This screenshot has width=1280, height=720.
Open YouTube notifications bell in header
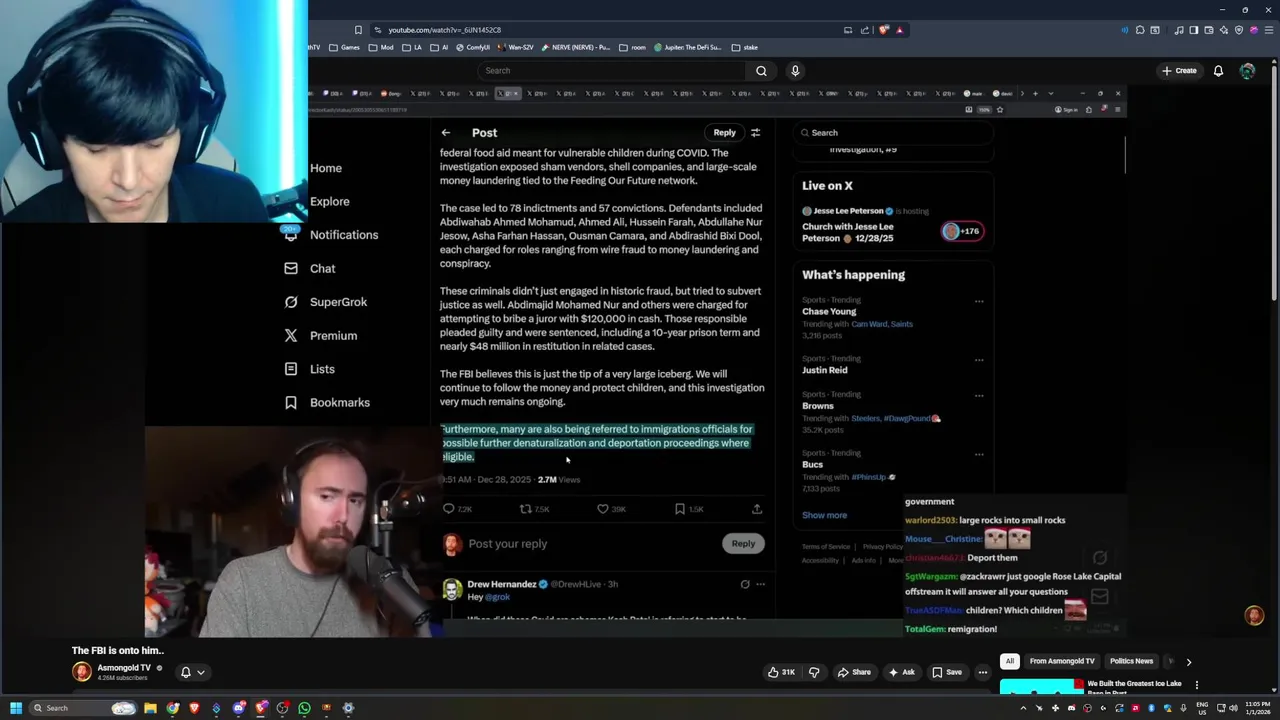point(1218,71)
